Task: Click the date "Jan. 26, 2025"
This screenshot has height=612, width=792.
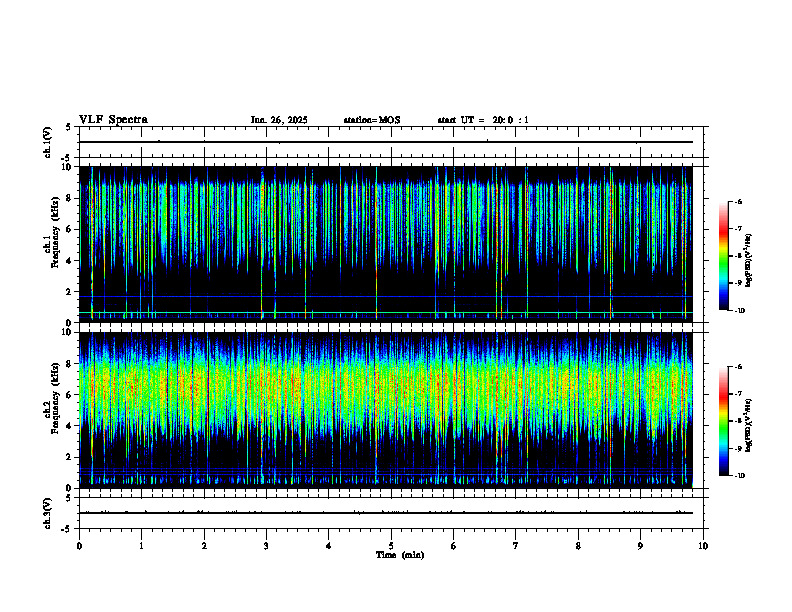Action: pos(279,120)
